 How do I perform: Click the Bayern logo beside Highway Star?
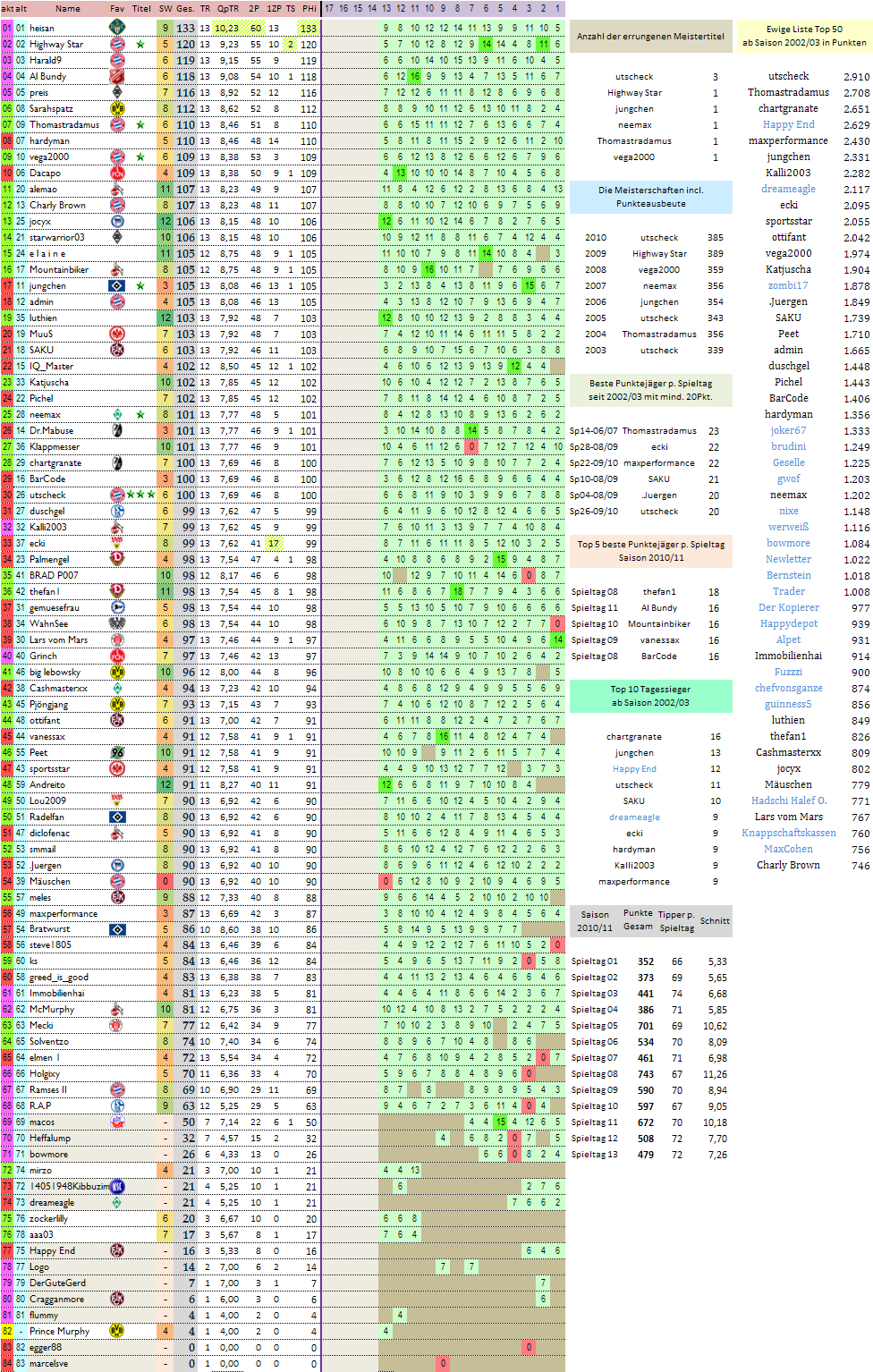[x=116, y=44]
